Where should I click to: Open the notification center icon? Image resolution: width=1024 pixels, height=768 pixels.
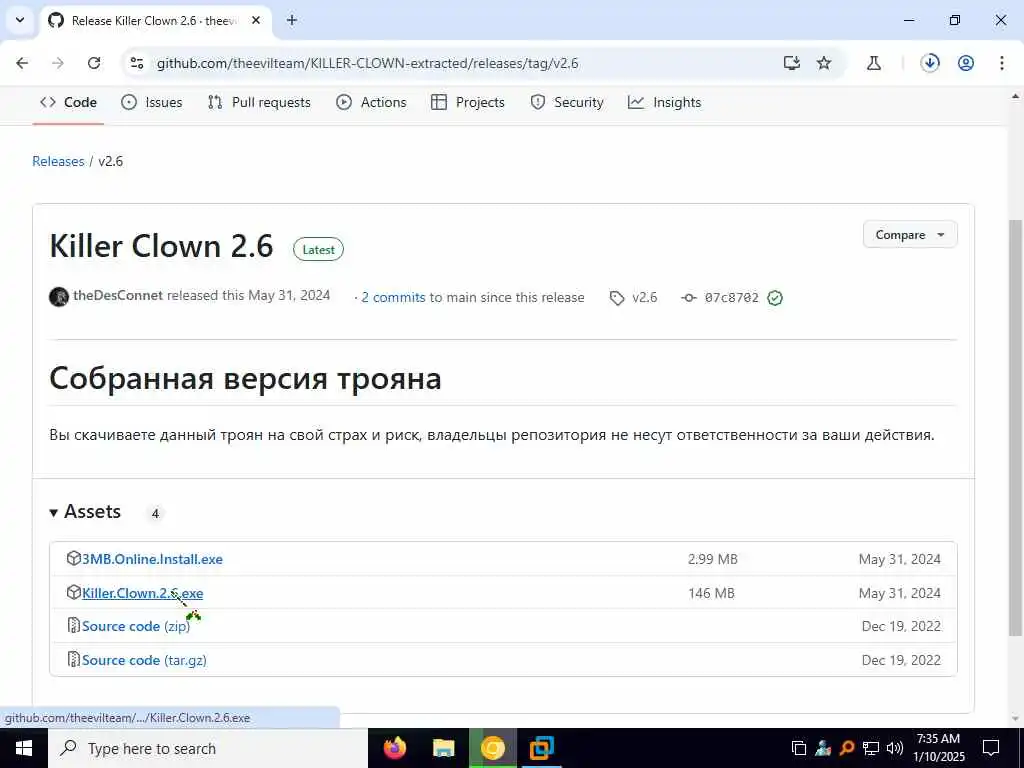point(991,748)
